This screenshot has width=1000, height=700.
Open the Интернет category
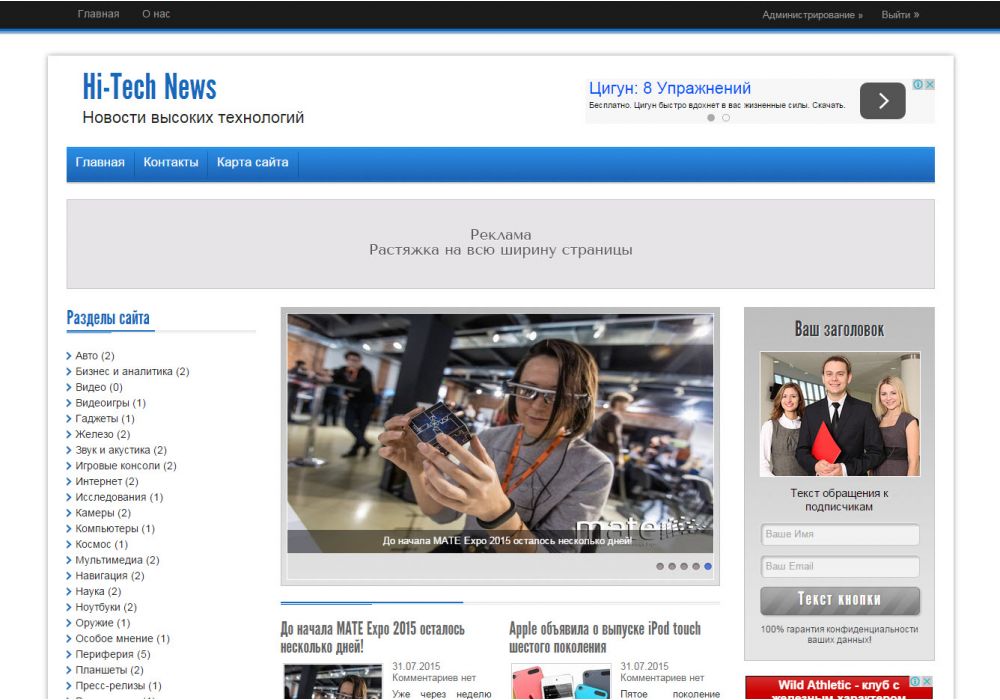click(107, 481)
